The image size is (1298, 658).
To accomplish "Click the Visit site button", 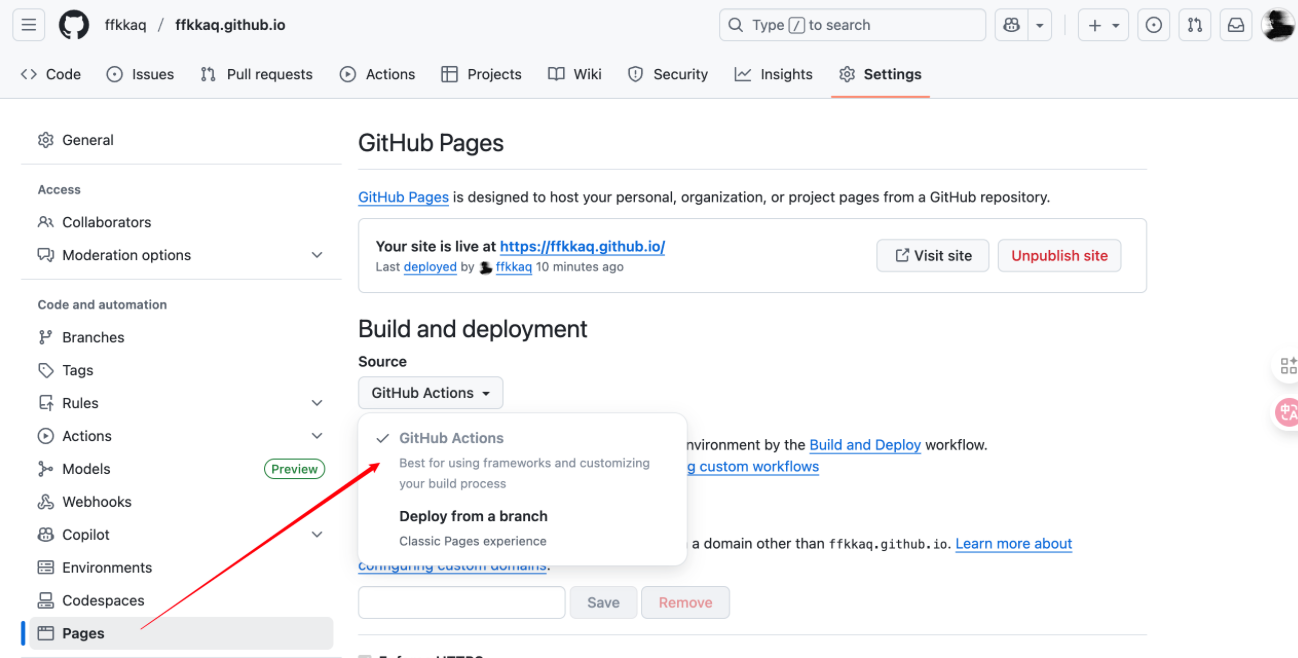I will [x=933, y=255].
